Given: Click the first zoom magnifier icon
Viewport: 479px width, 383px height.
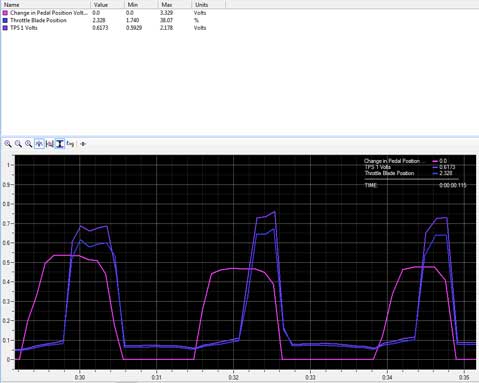Looking at the screenshot, I should coord(8,144).
